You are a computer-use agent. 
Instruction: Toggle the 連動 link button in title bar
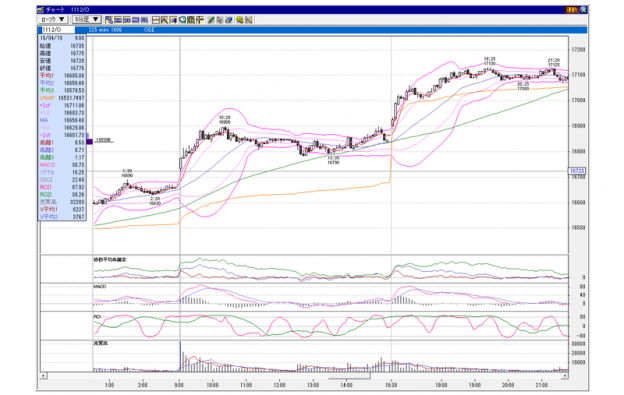pyautogui.click(x=571, y=10)
